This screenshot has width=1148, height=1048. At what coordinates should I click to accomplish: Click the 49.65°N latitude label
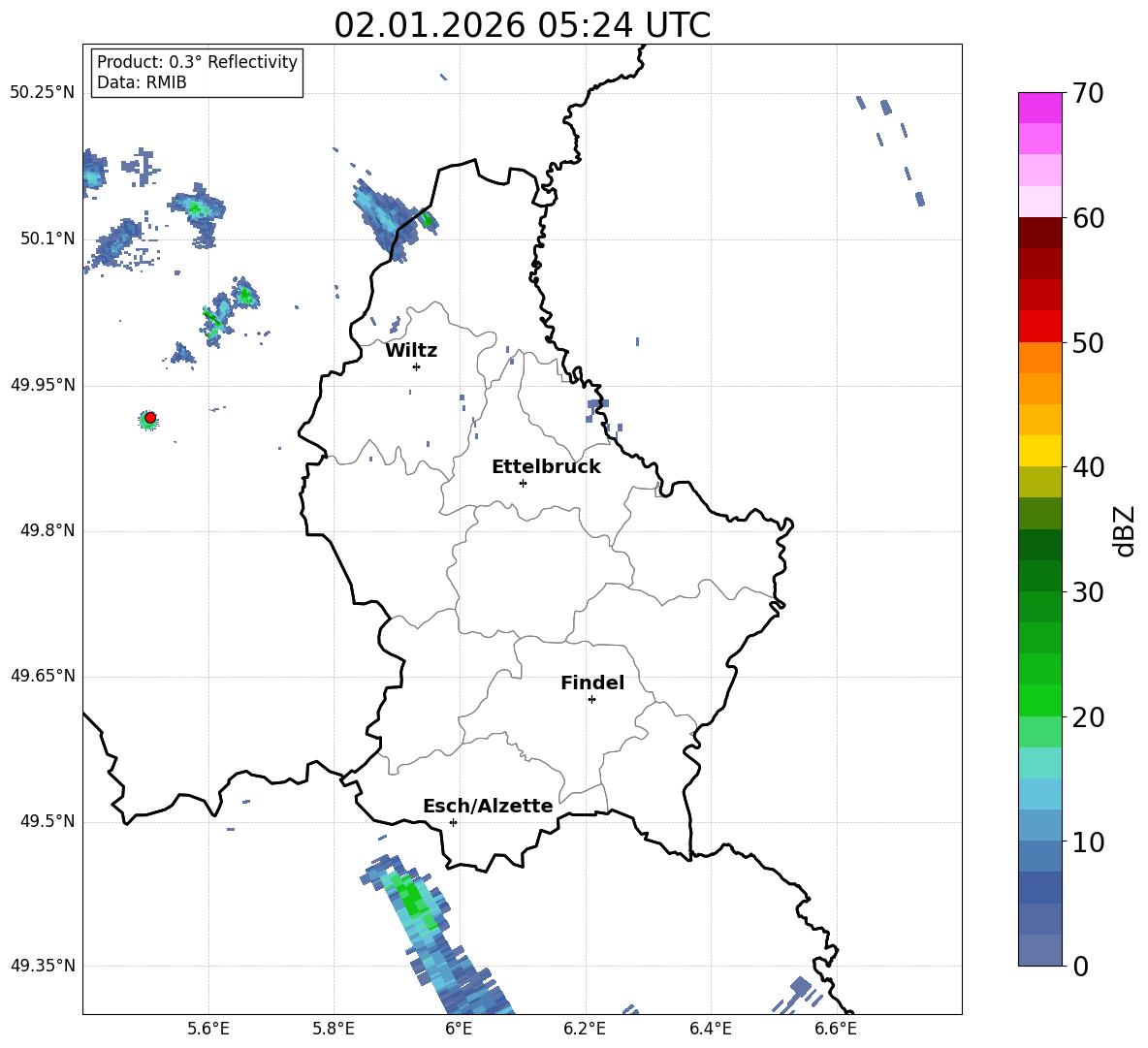(x=43, y=676)
